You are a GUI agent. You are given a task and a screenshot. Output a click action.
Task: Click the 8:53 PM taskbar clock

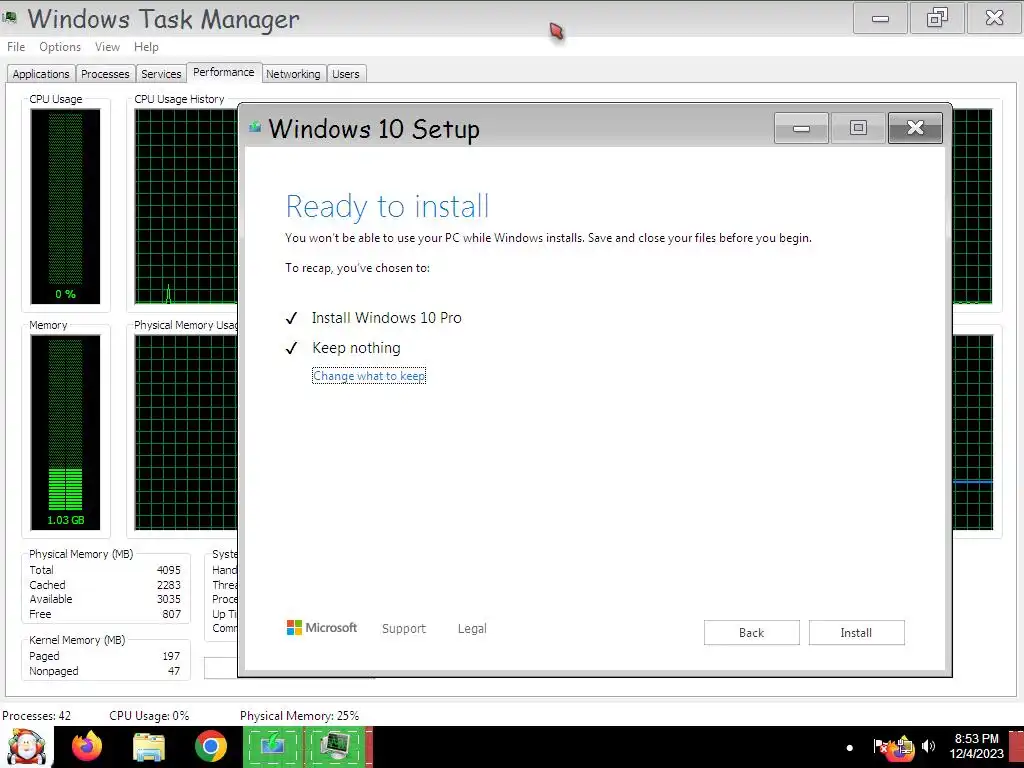[976, 746]
